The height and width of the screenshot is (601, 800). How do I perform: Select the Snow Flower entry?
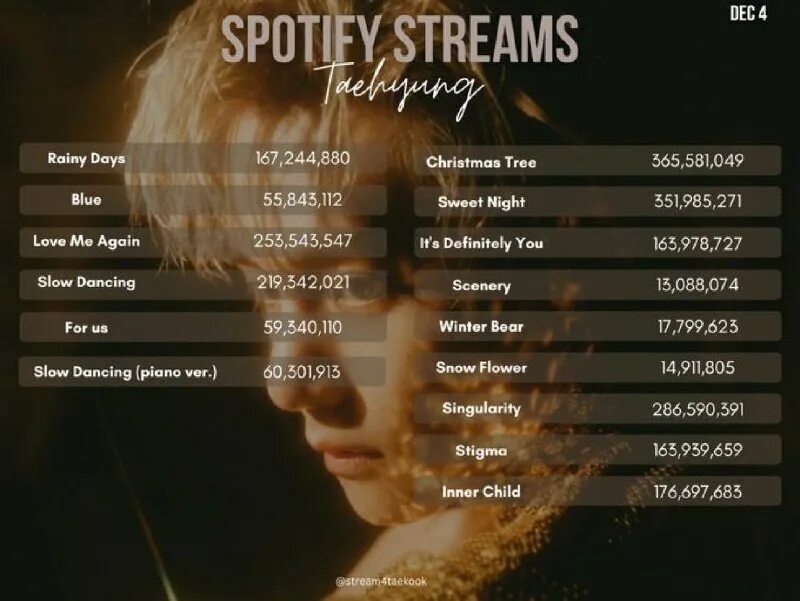click(x=597, y=367)
